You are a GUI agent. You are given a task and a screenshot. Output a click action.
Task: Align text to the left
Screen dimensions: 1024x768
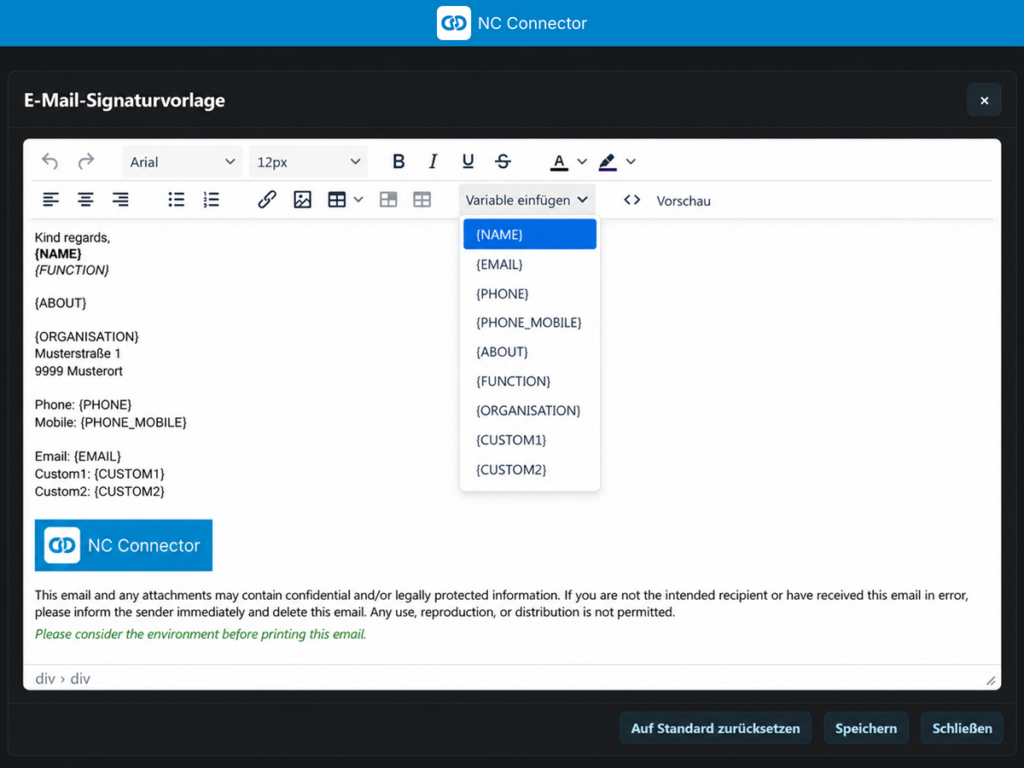(51, 200)
